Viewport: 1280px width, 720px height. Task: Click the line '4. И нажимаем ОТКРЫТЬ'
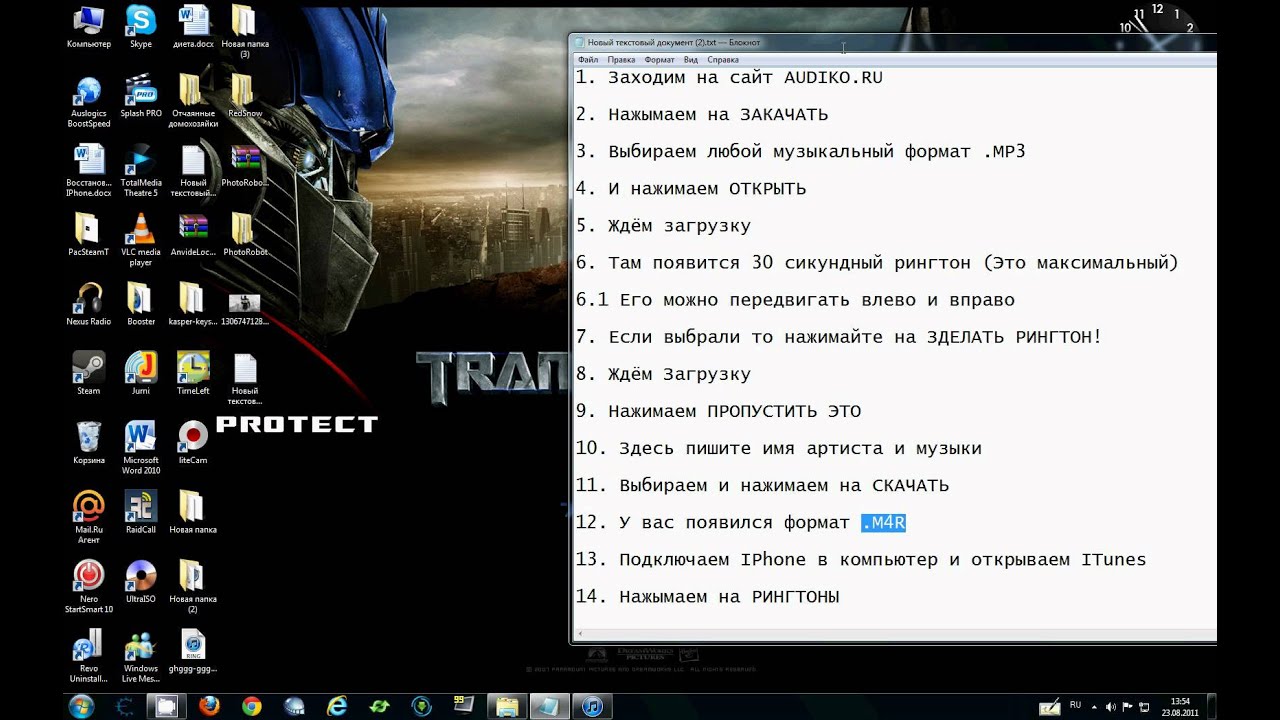[x=691, y=189]
